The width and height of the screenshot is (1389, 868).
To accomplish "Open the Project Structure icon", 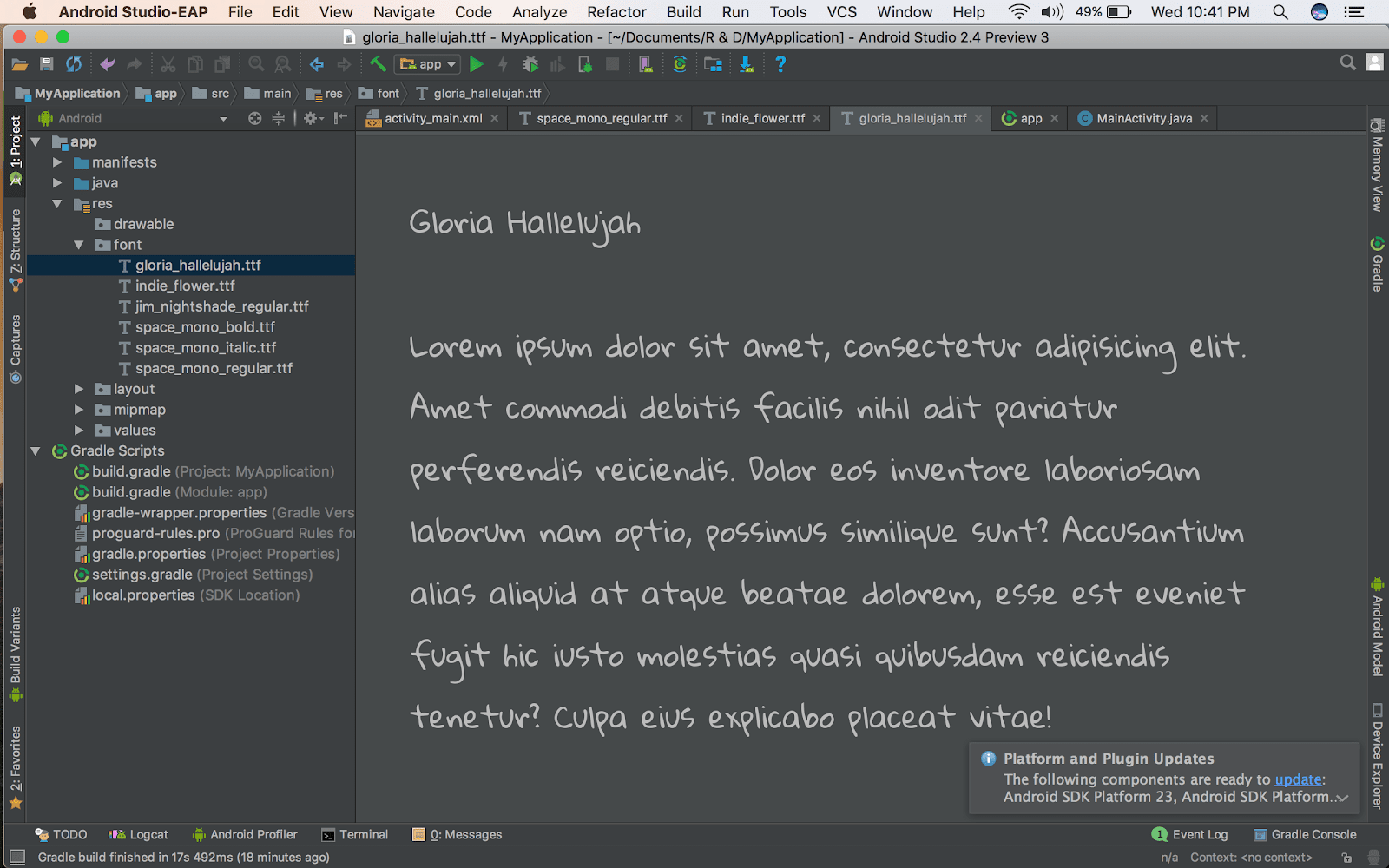I will 713,64.
